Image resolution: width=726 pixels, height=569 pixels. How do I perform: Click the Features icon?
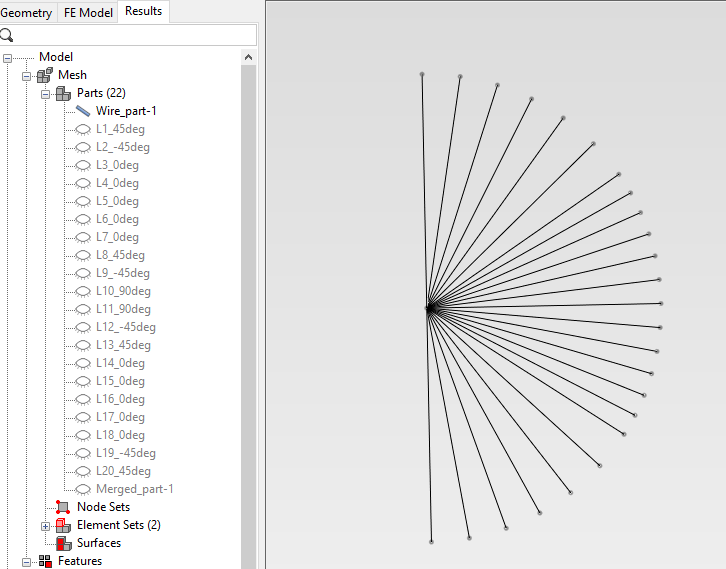(45, 561)
